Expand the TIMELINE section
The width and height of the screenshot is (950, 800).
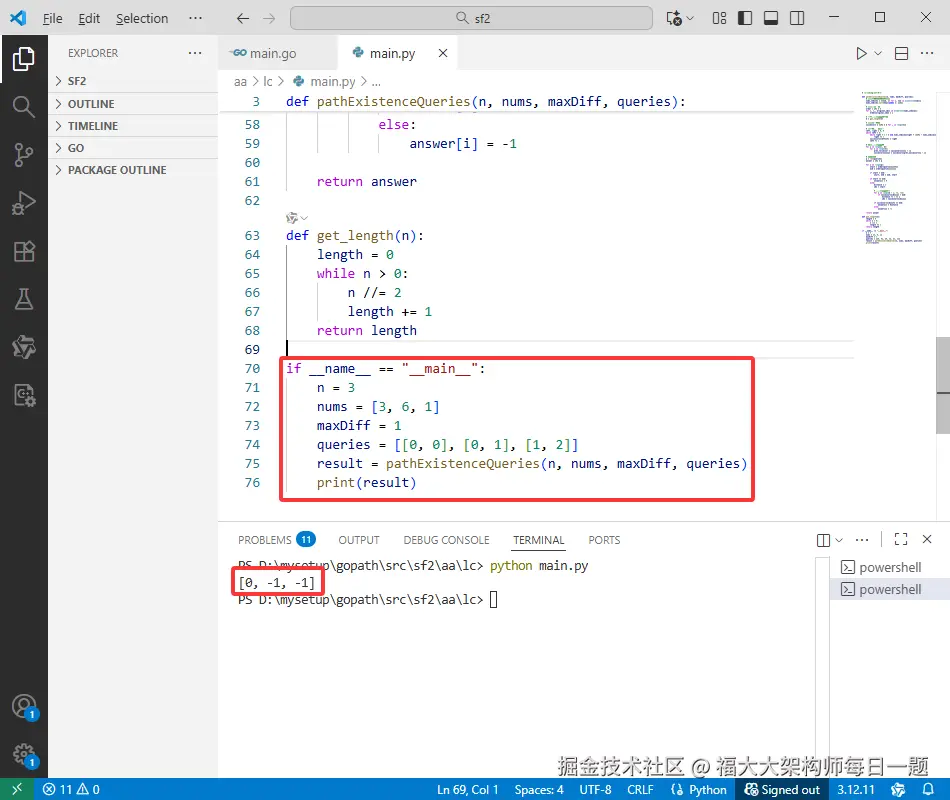coord(133,126)
